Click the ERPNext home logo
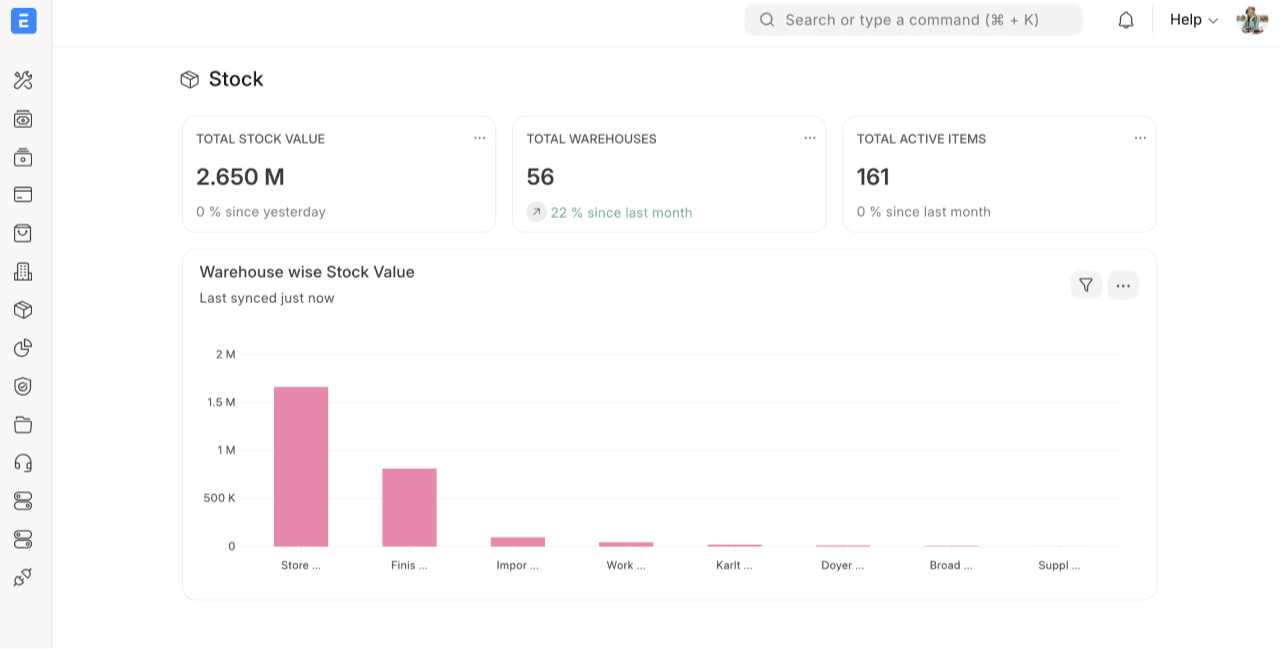1280x649 pixels. [24, 21]
